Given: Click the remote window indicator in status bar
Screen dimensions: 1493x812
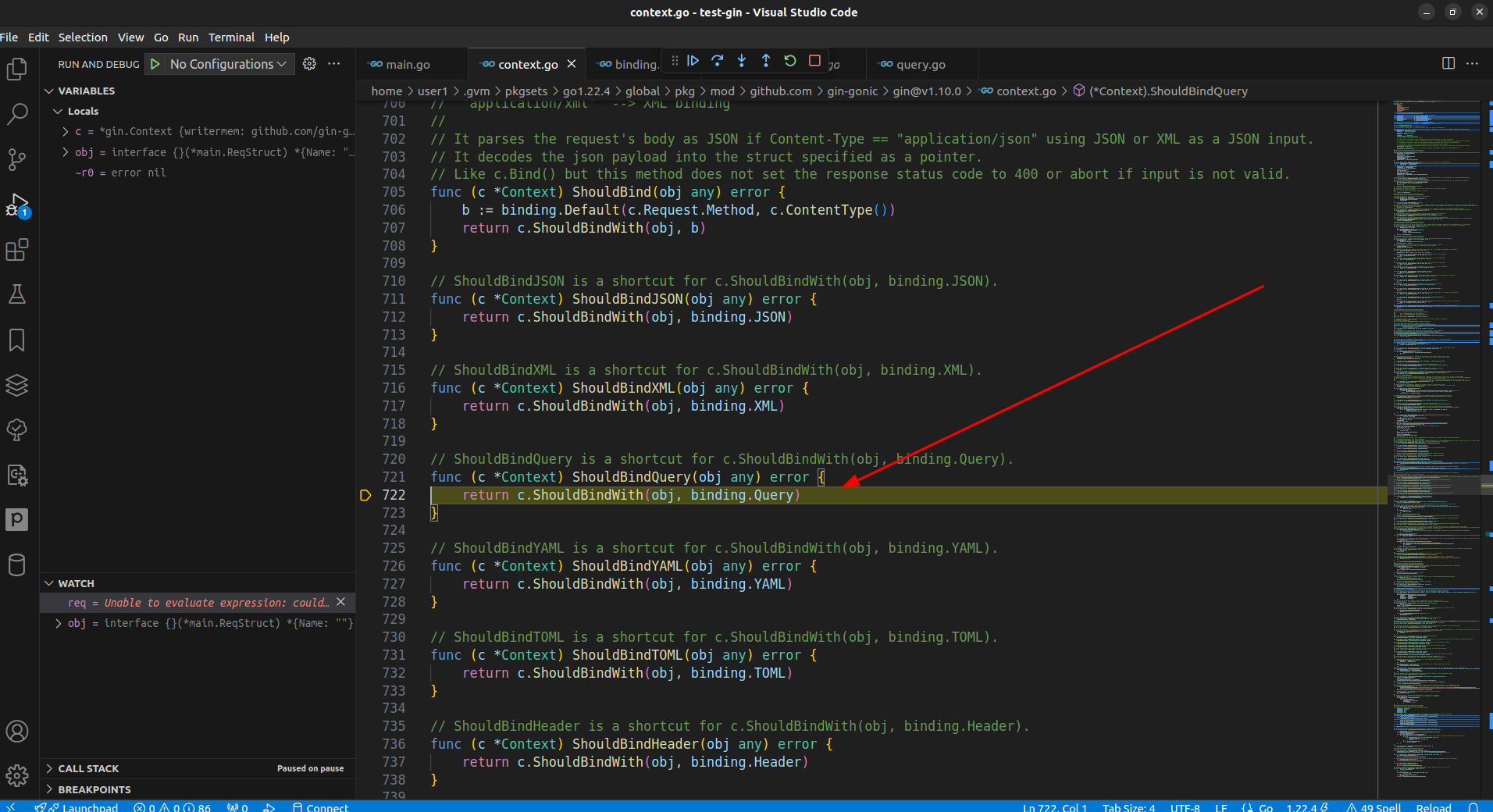Looking at the screenshot, I should click(11, 807).
